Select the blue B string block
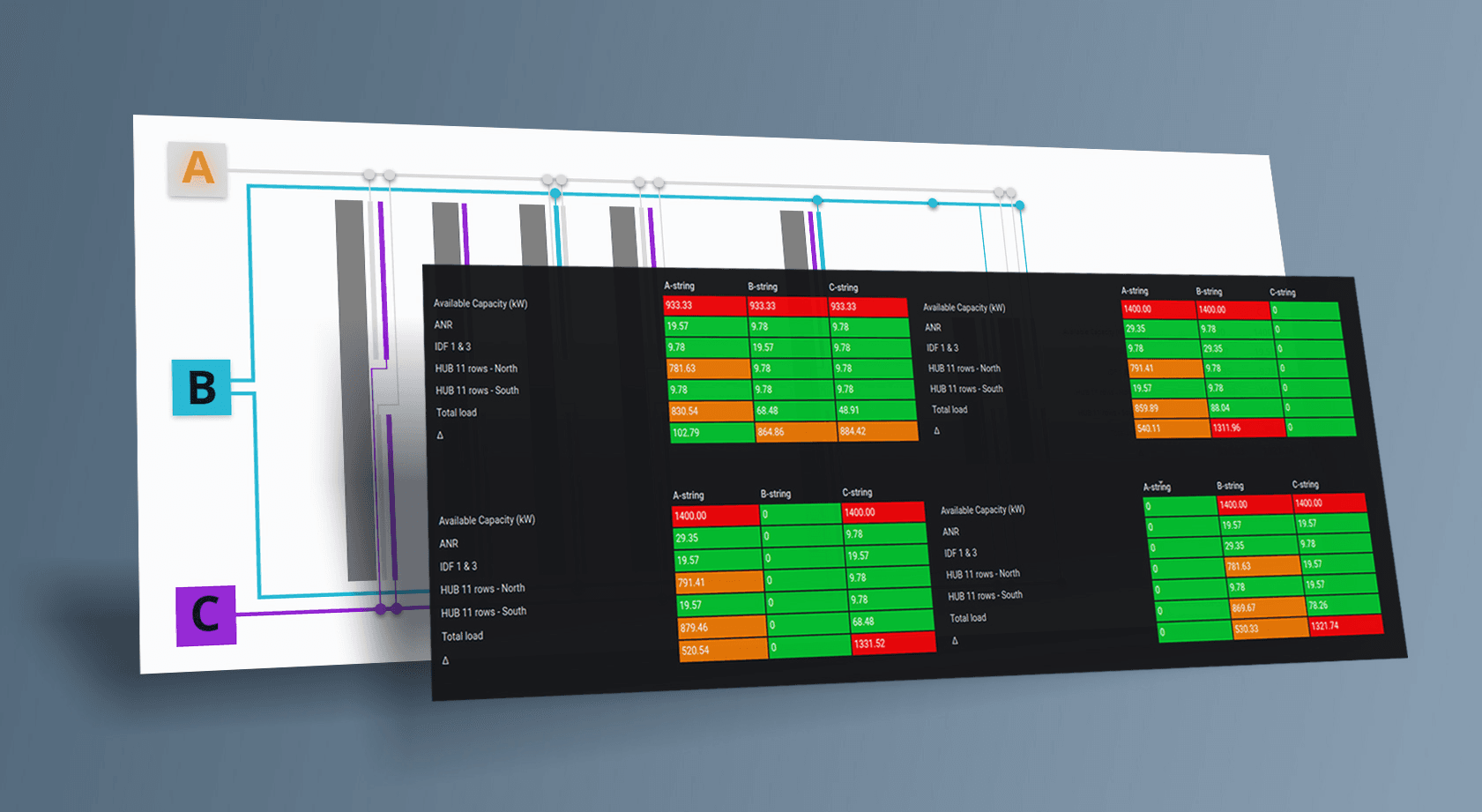 (202, 387)
